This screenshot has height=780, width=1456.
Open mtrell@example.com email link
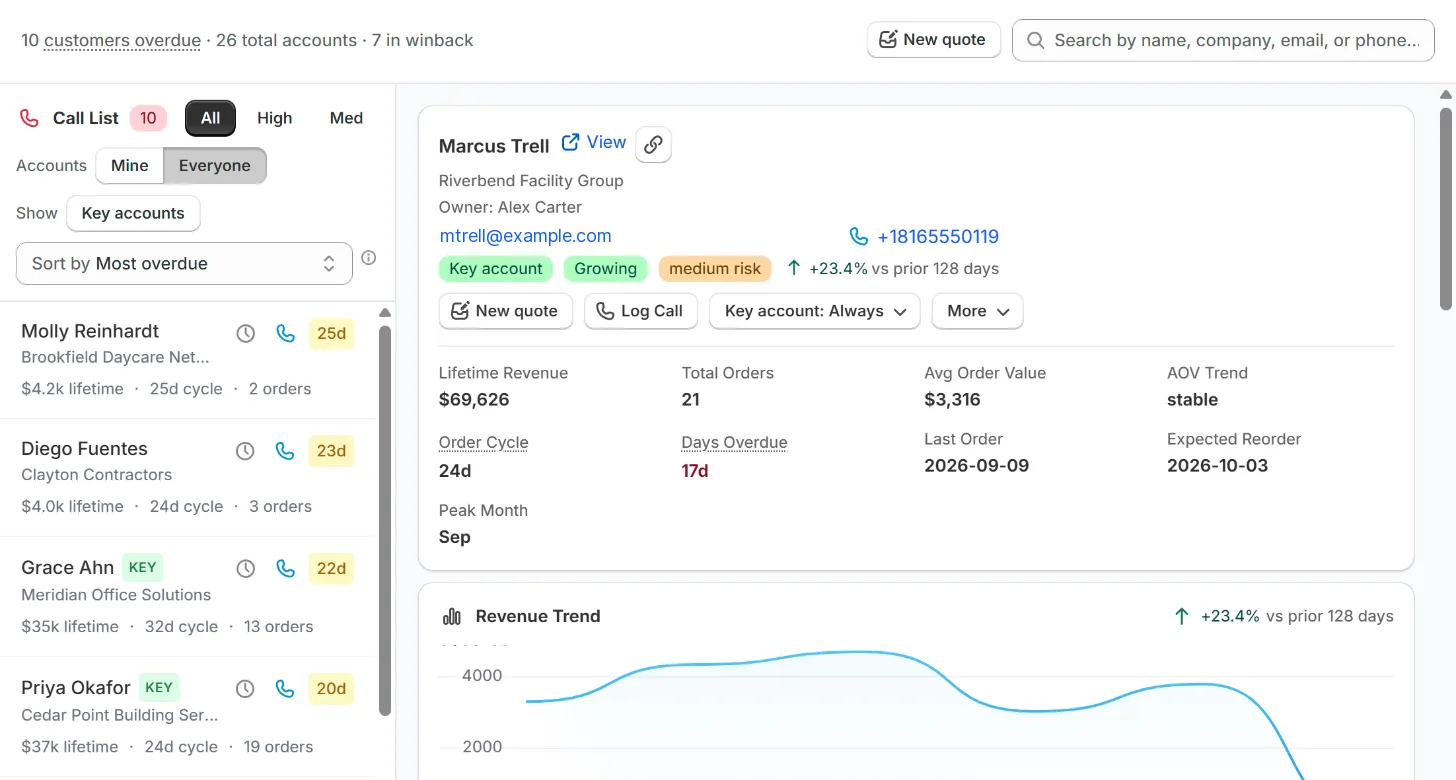(x=525, y=236)
